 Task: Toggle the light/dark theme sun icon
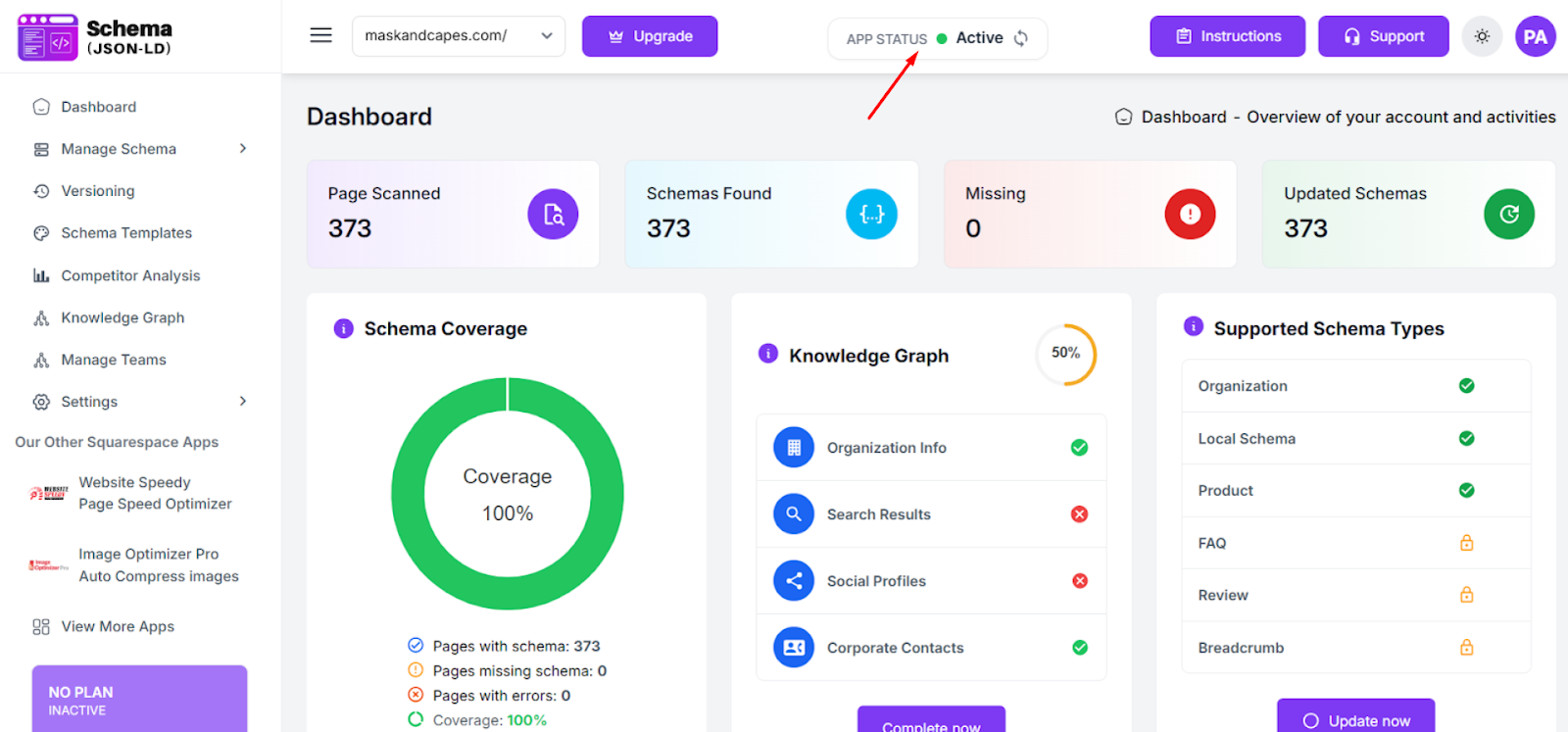[x=1482, y=36]
